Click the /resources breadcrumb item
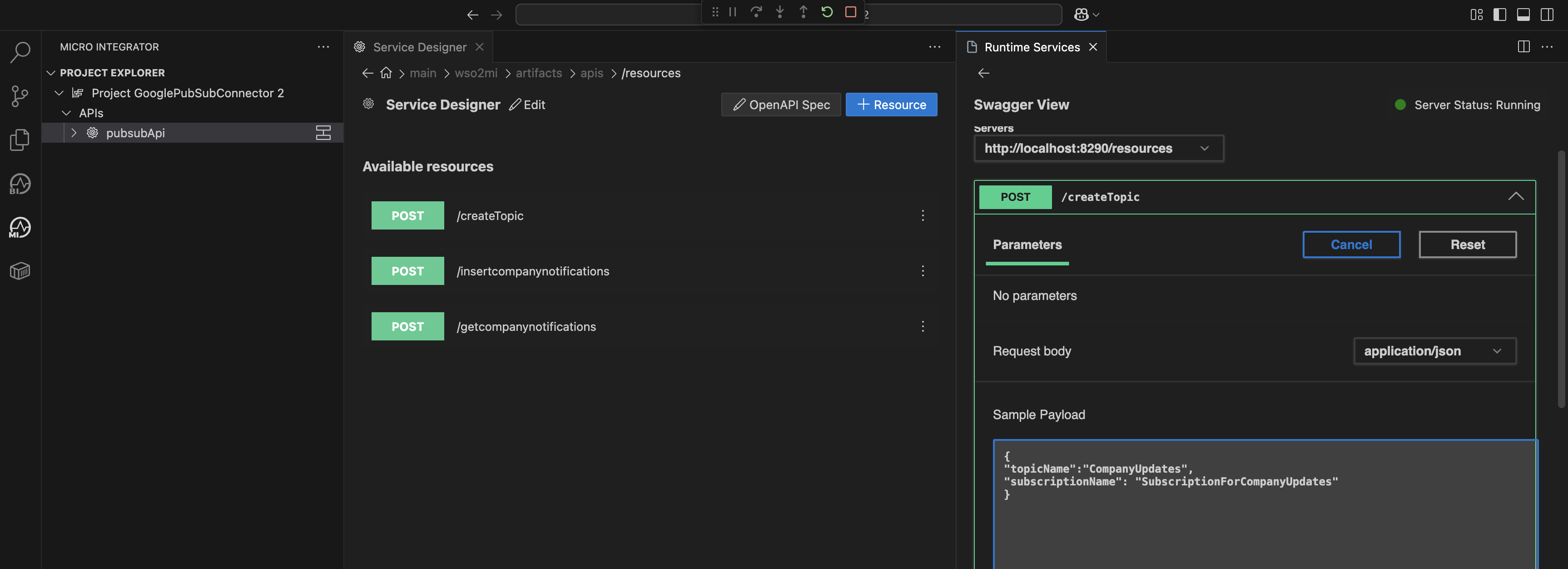Screen dimensions: 1568x569 coord(651,73)
